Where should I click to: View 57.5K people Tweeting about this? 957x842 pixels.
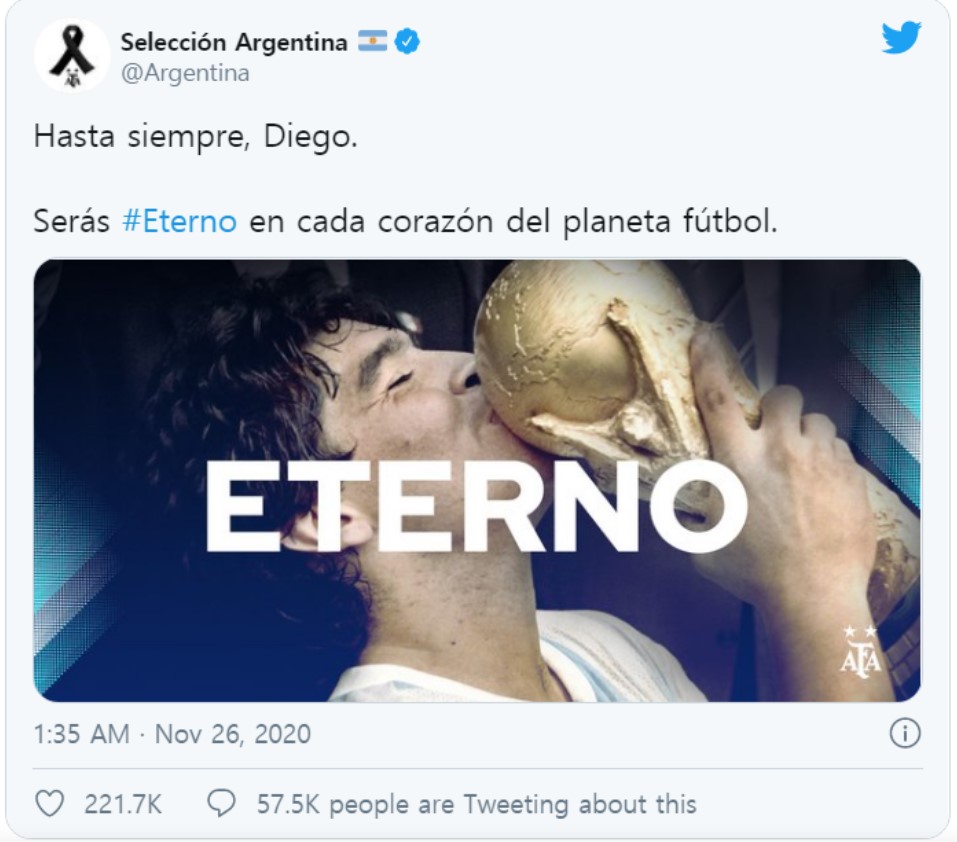[476, 804]
